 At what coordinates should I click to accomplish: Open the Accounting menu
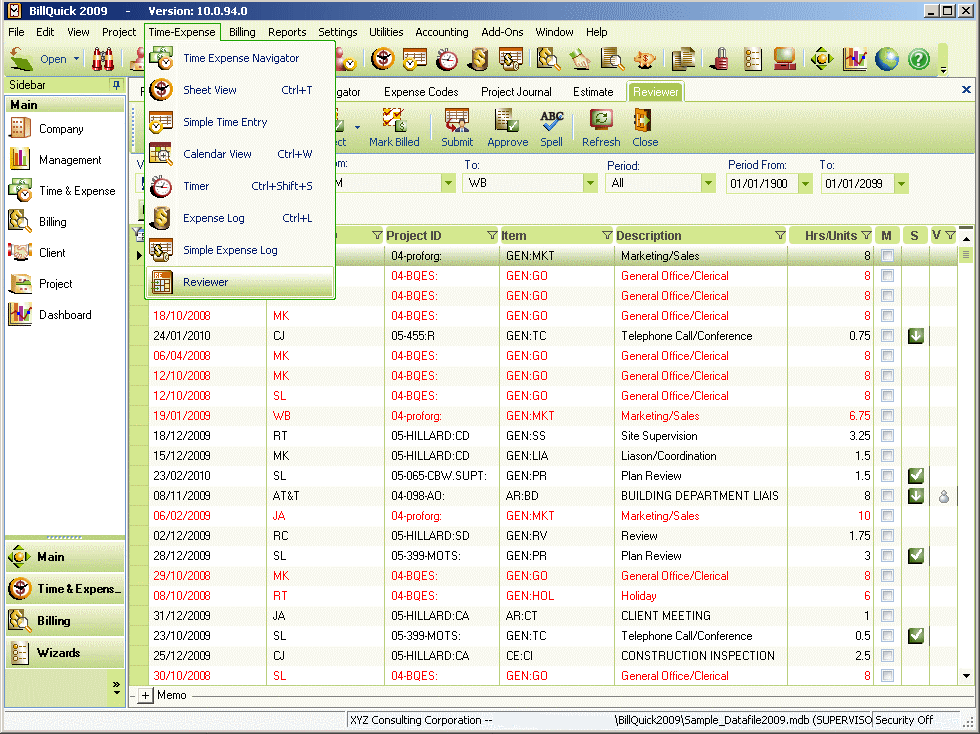point(442,32)
